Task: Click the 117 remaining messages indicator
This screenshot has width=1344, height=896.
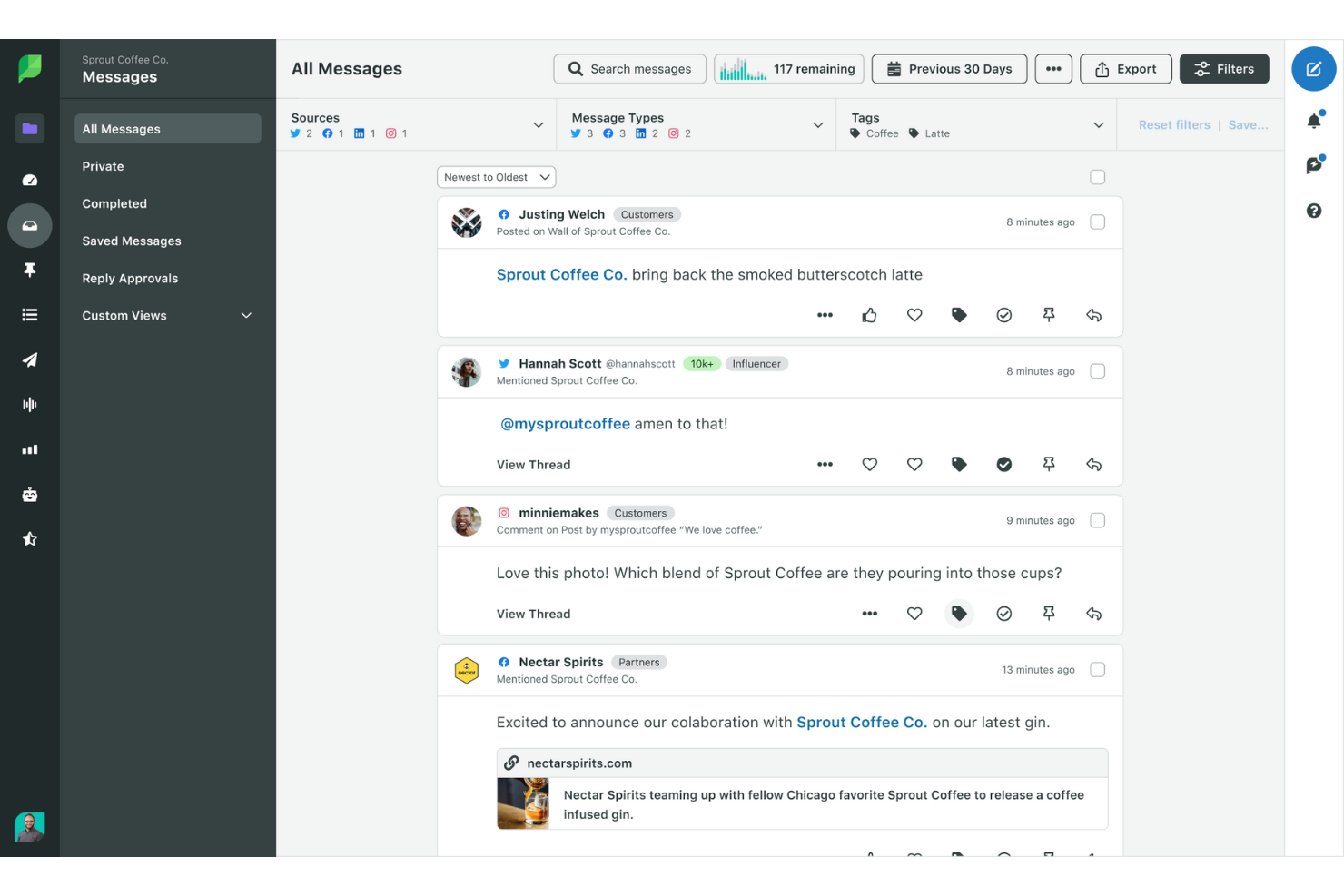Action: coord(789,69)
